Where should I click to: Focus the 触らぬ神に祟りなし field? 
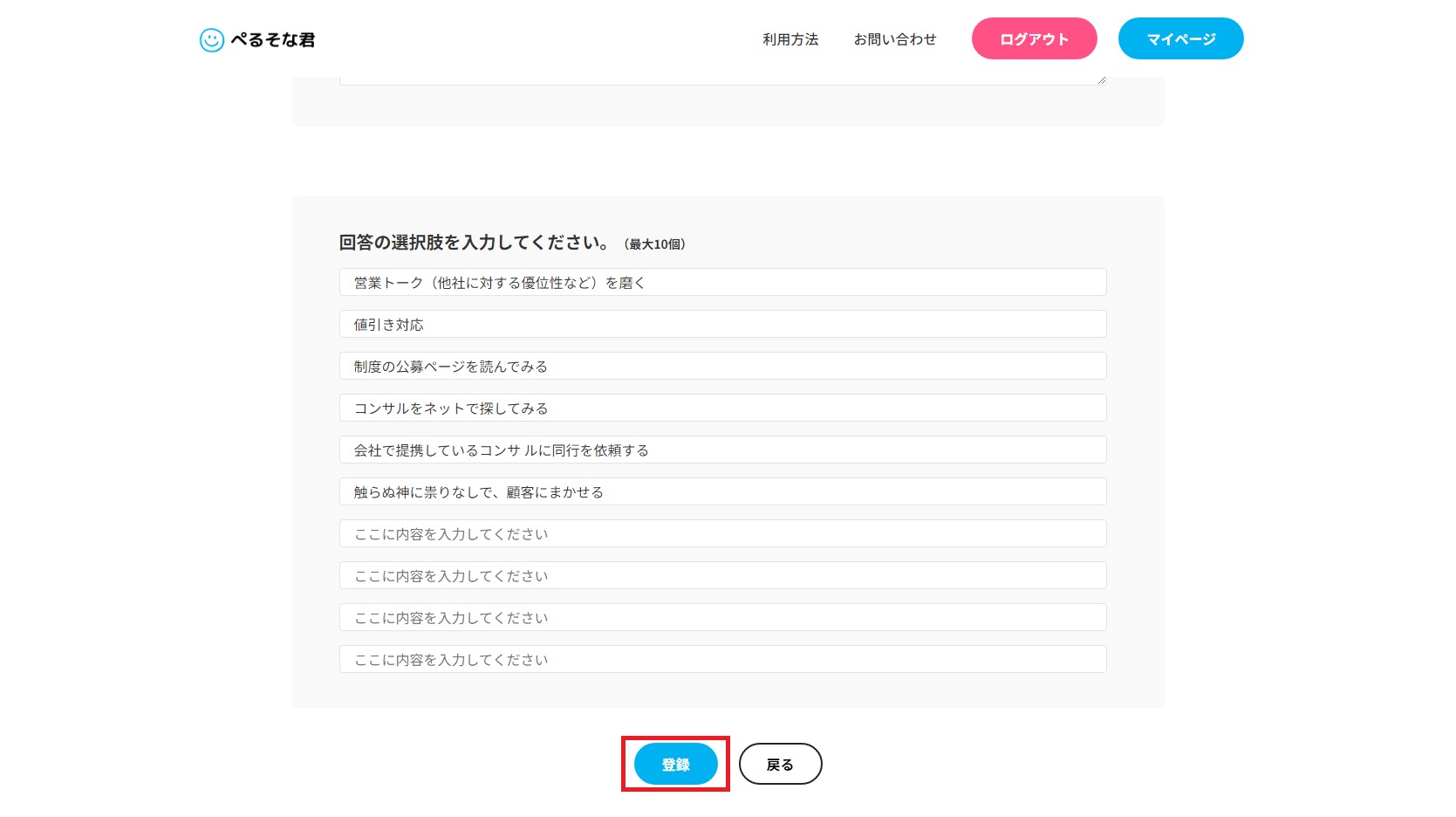pyautogui.click(x=723, y=491)
